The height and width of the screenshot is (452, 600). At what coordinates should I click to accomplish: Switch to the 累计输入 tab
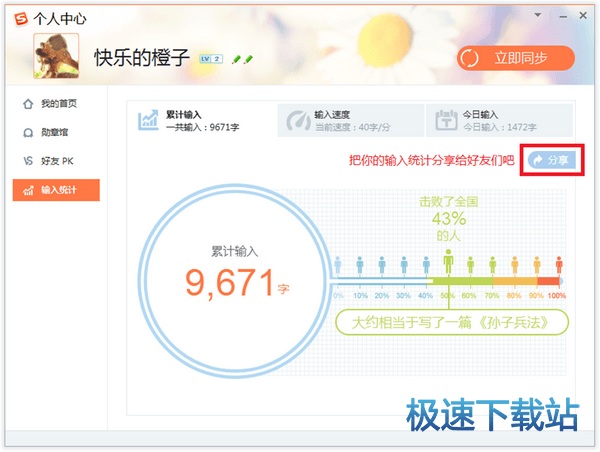tap(202, 120)
